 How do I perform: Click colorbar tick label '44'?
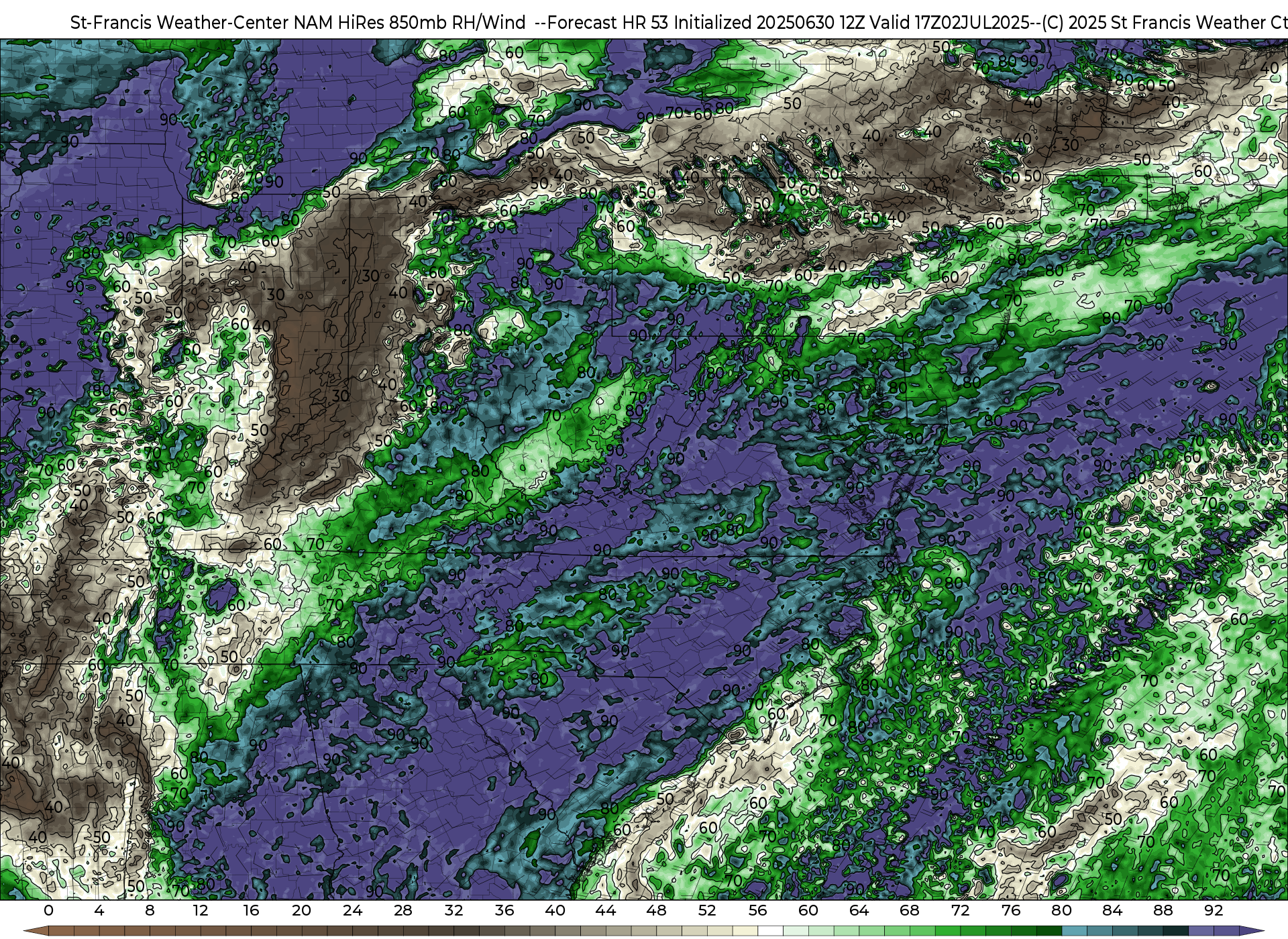[x=606, y=910]
